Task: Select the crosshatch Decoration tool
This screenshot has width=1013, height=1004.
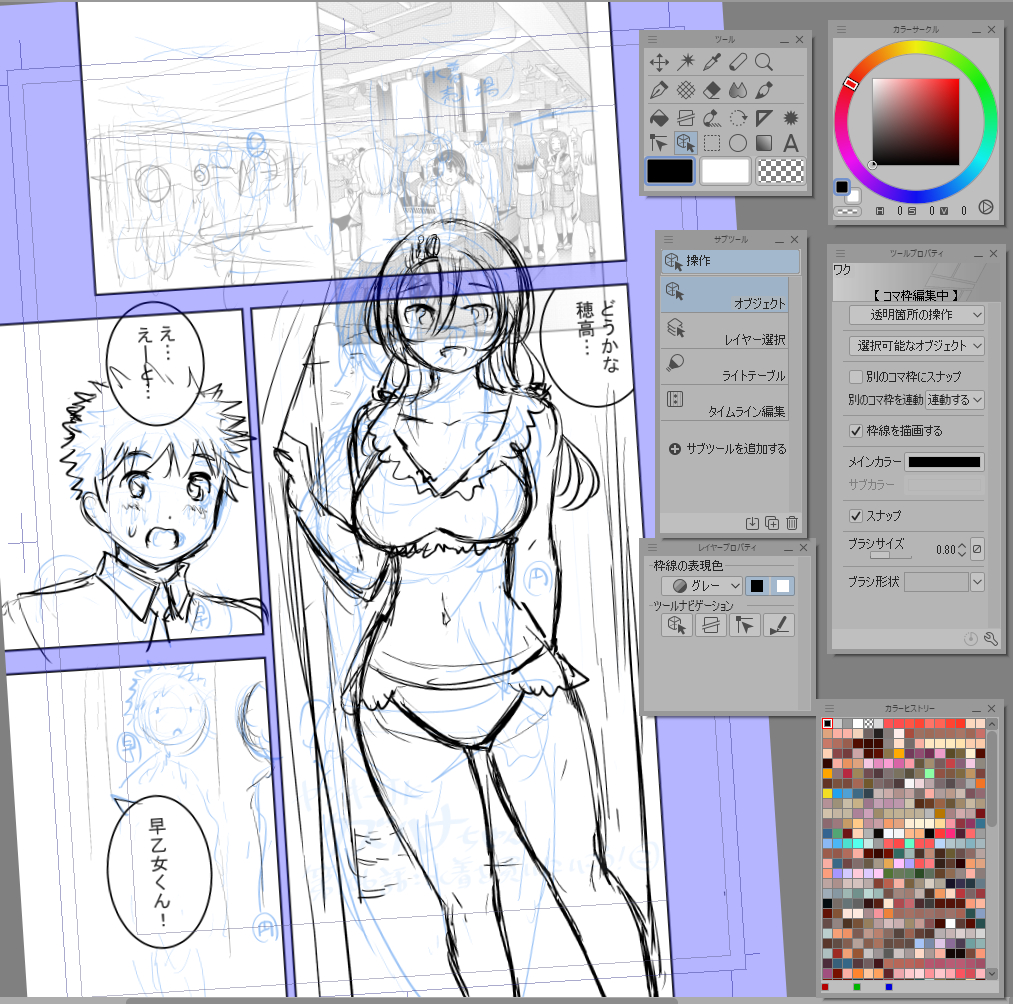Action: pyautogui.click(x=685, y=90)
